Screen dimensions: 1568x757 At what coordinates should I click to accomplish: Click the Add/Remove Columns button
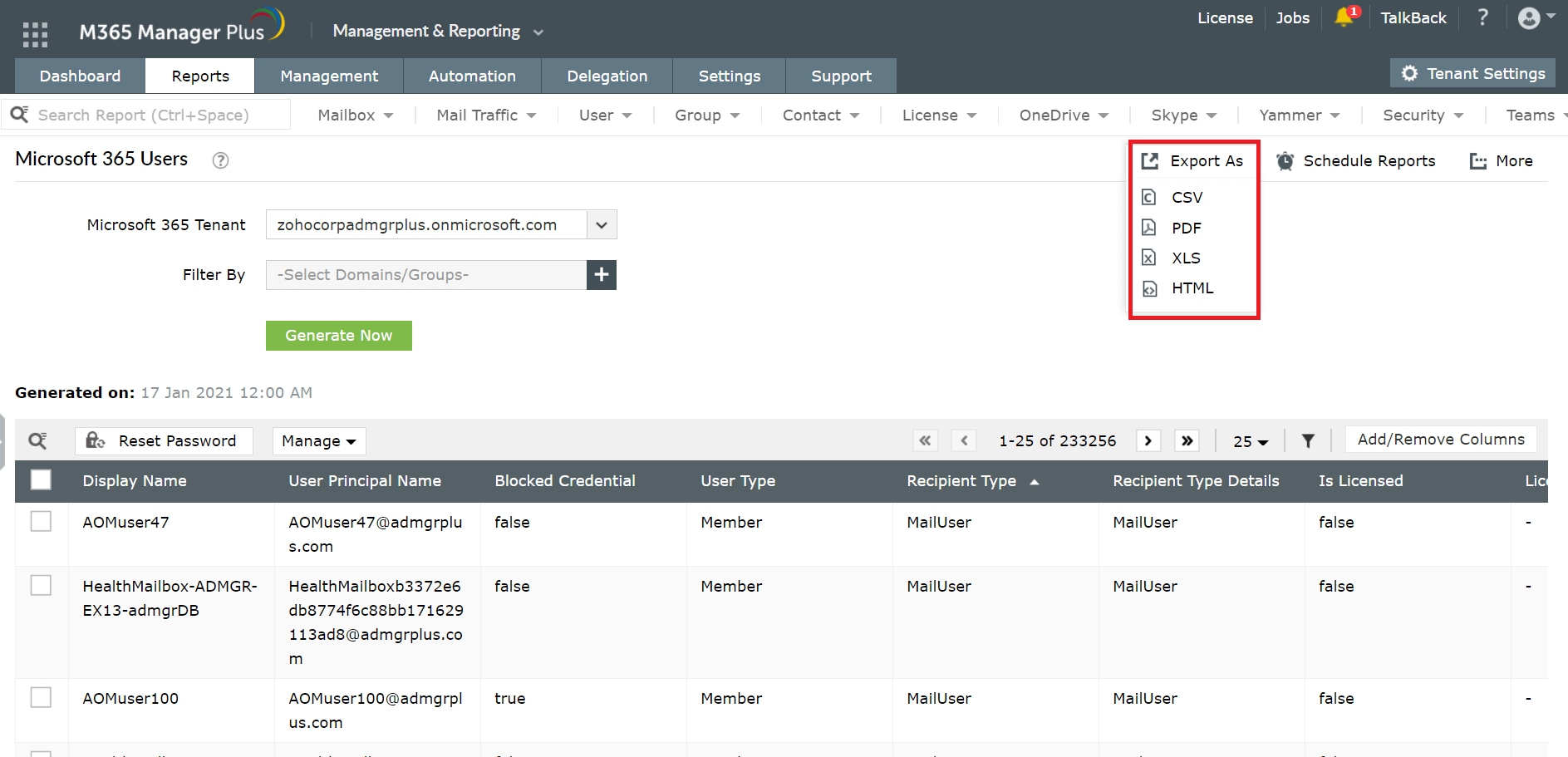pos(1441,440)
